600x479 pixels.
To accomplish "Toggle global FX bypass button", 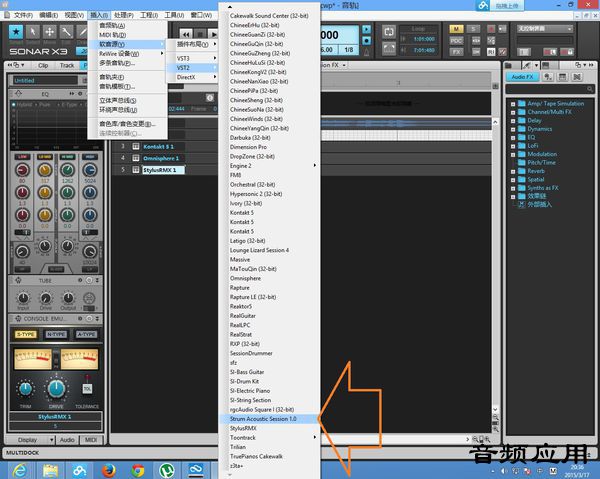I will pyautogui.click(x=456, y=52).
